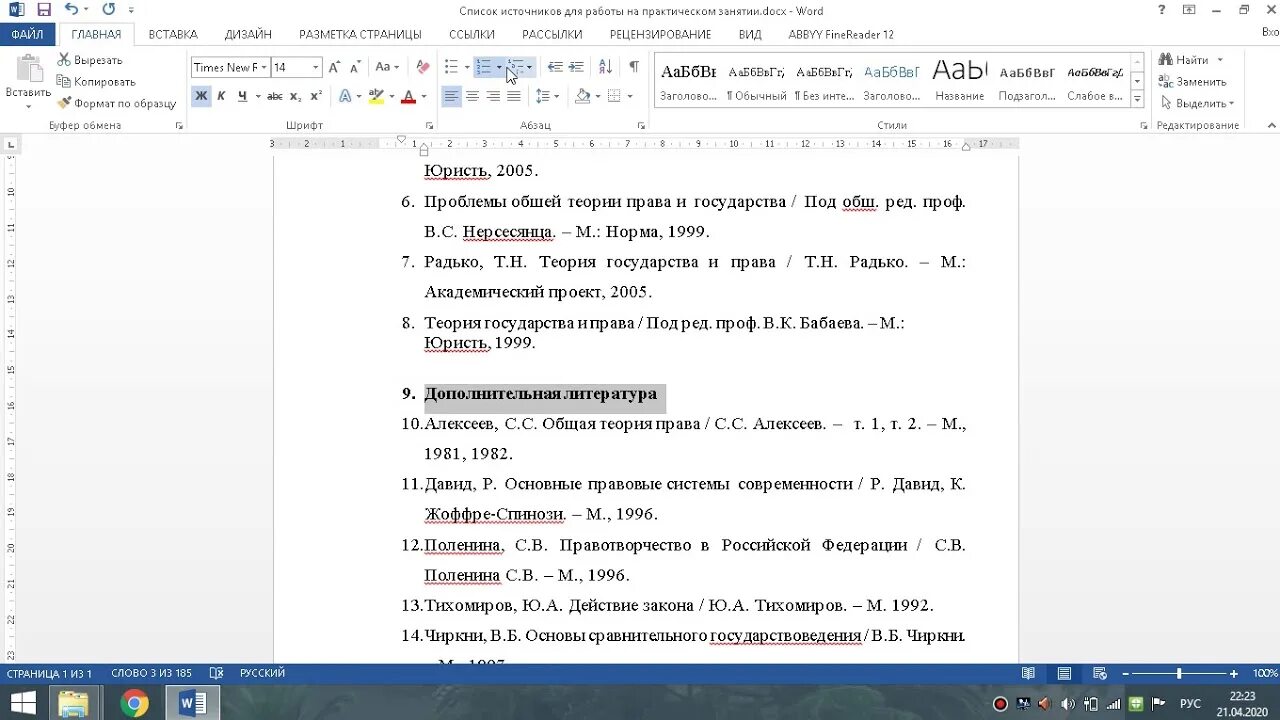Switch to the РЕЦЕНЗИРОВАНИЕ tab
Viewport: 1280px width, 720px height.
660,34
